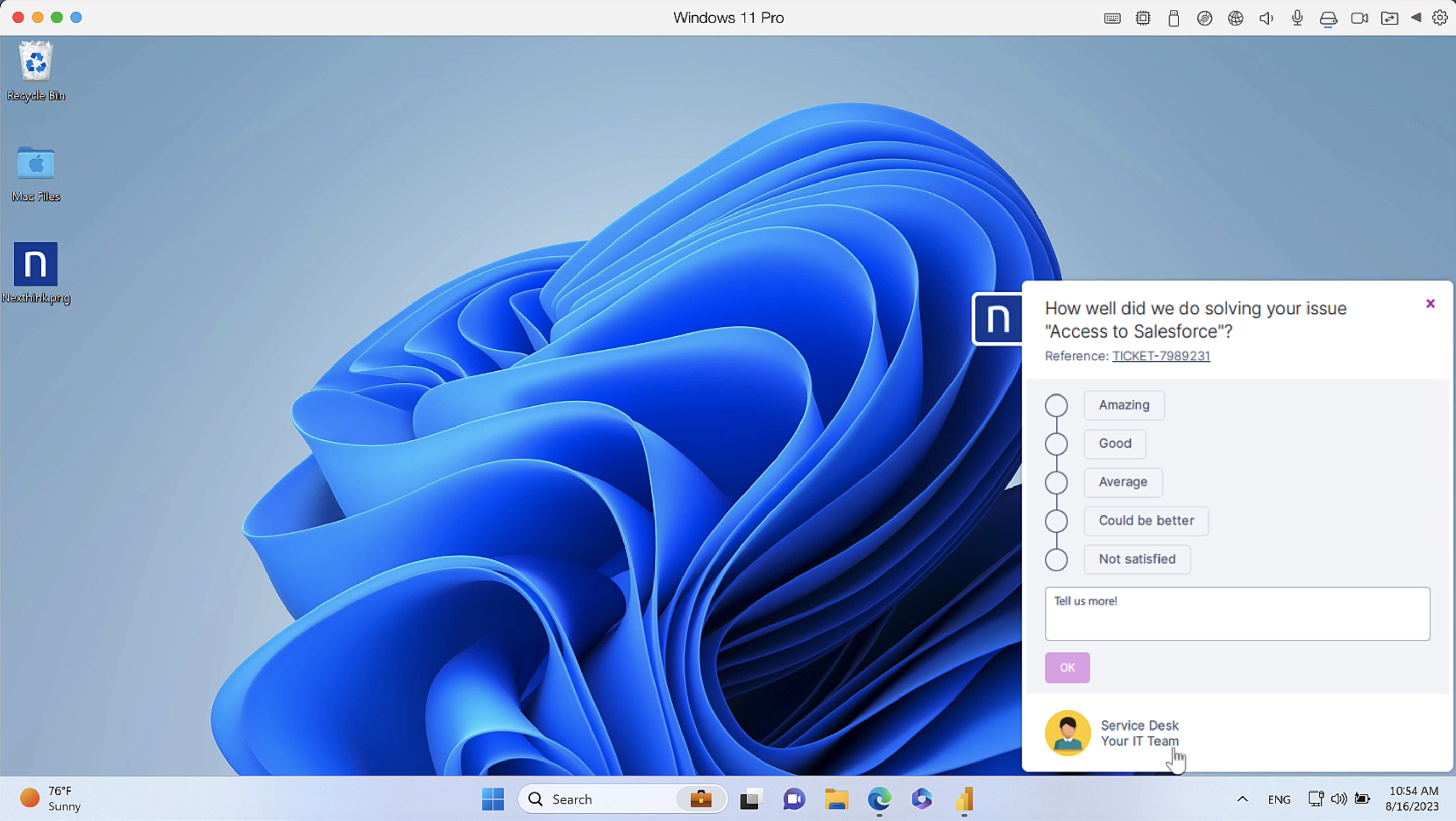The image size is (1456, 821).
Task: Click the Windows Start button
Action: click(x=493, y=799)
